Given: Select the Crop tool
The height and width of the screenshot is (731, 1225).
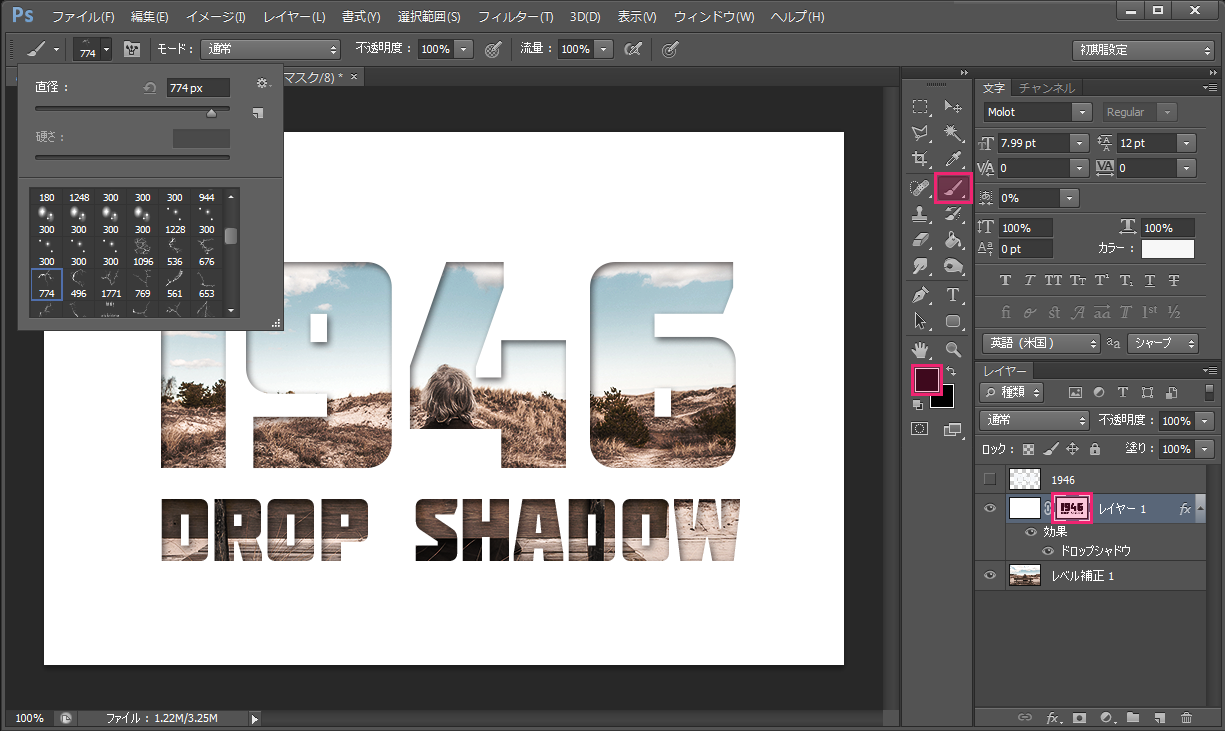Looking at the screenshot, I should click(x=920, y=159).
